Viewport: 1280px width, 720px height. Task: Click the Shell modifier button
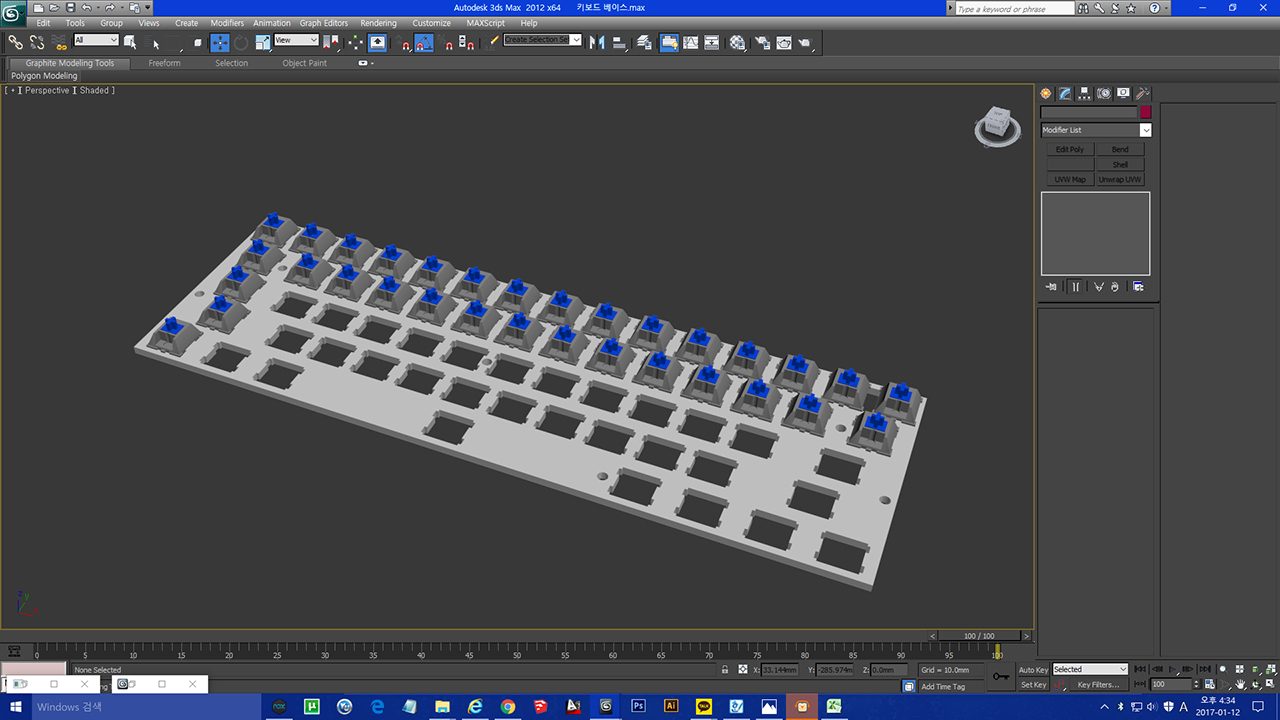pyautogui.click(x=1120, y=165)
